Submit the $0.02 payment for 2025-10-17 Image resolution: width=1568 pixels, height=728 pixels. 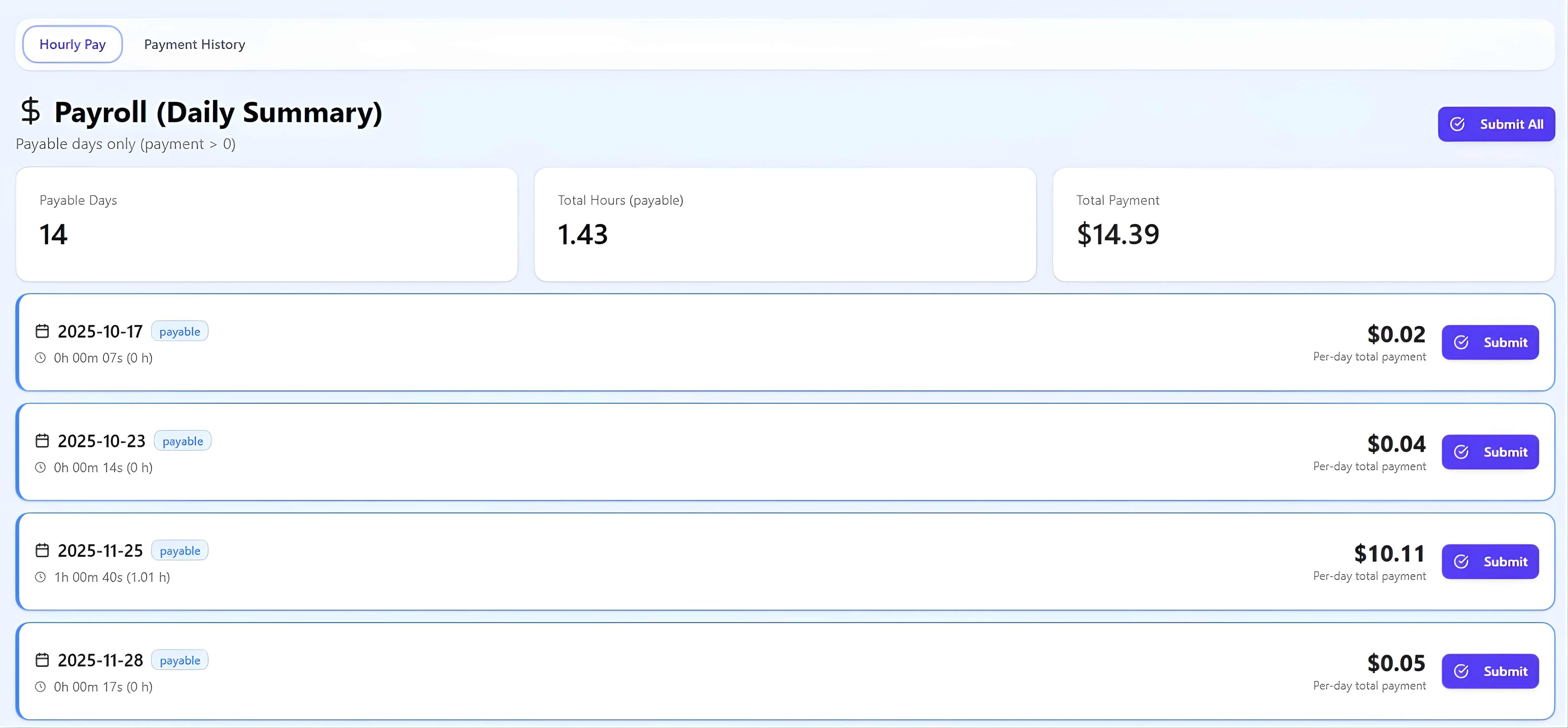1490,342
